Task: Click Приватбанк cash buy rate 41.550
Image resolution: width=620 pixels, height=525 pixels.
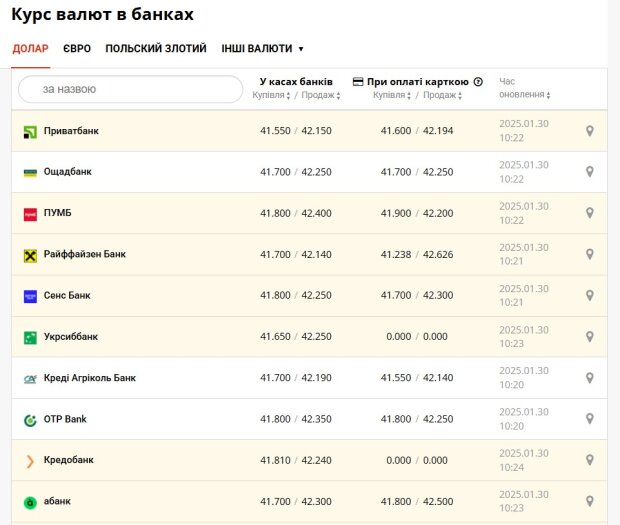Action: [275, 131]
